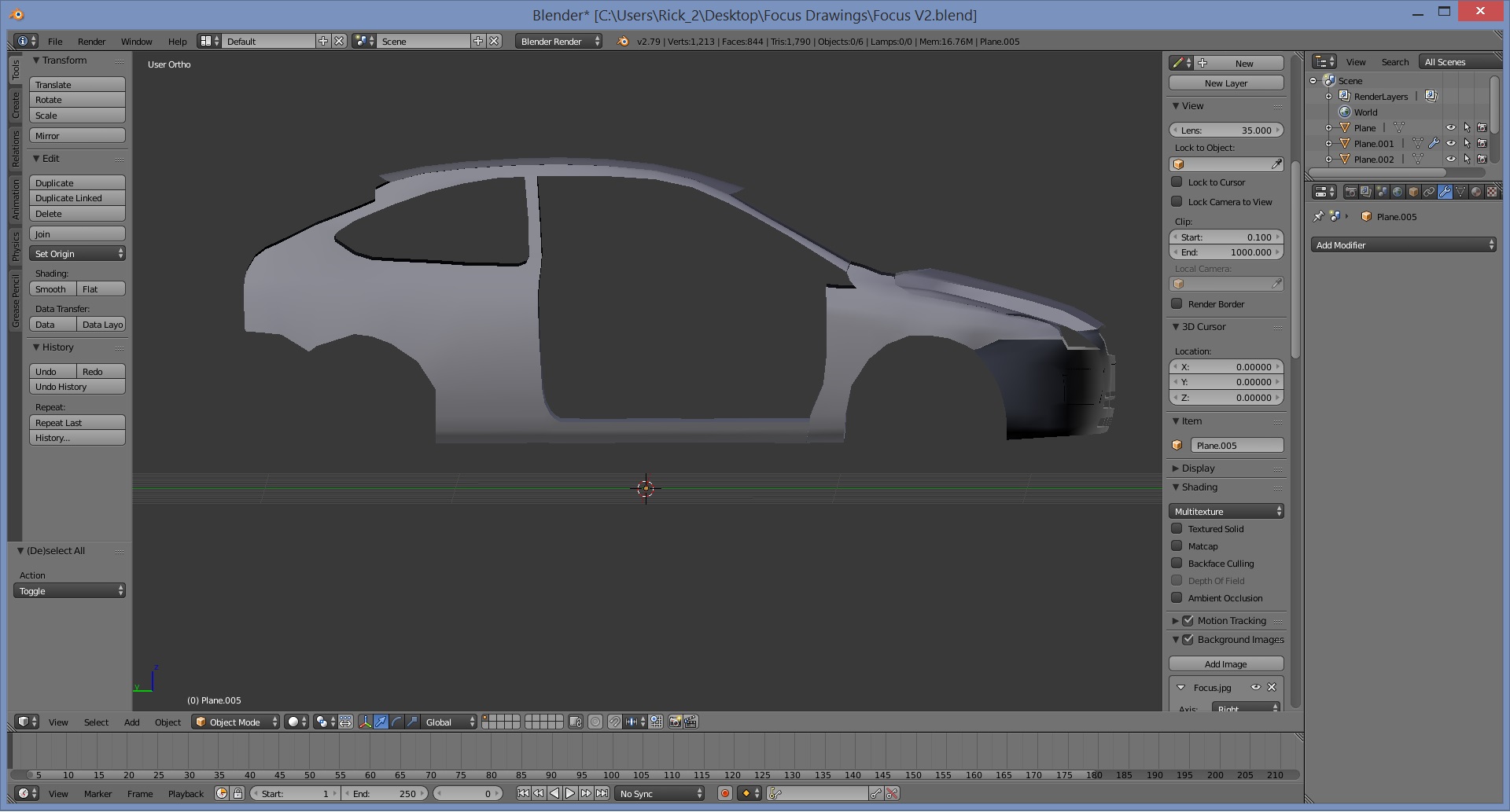Open the Render menu in top bar
1510x812 pixels.
click(91, 42)
